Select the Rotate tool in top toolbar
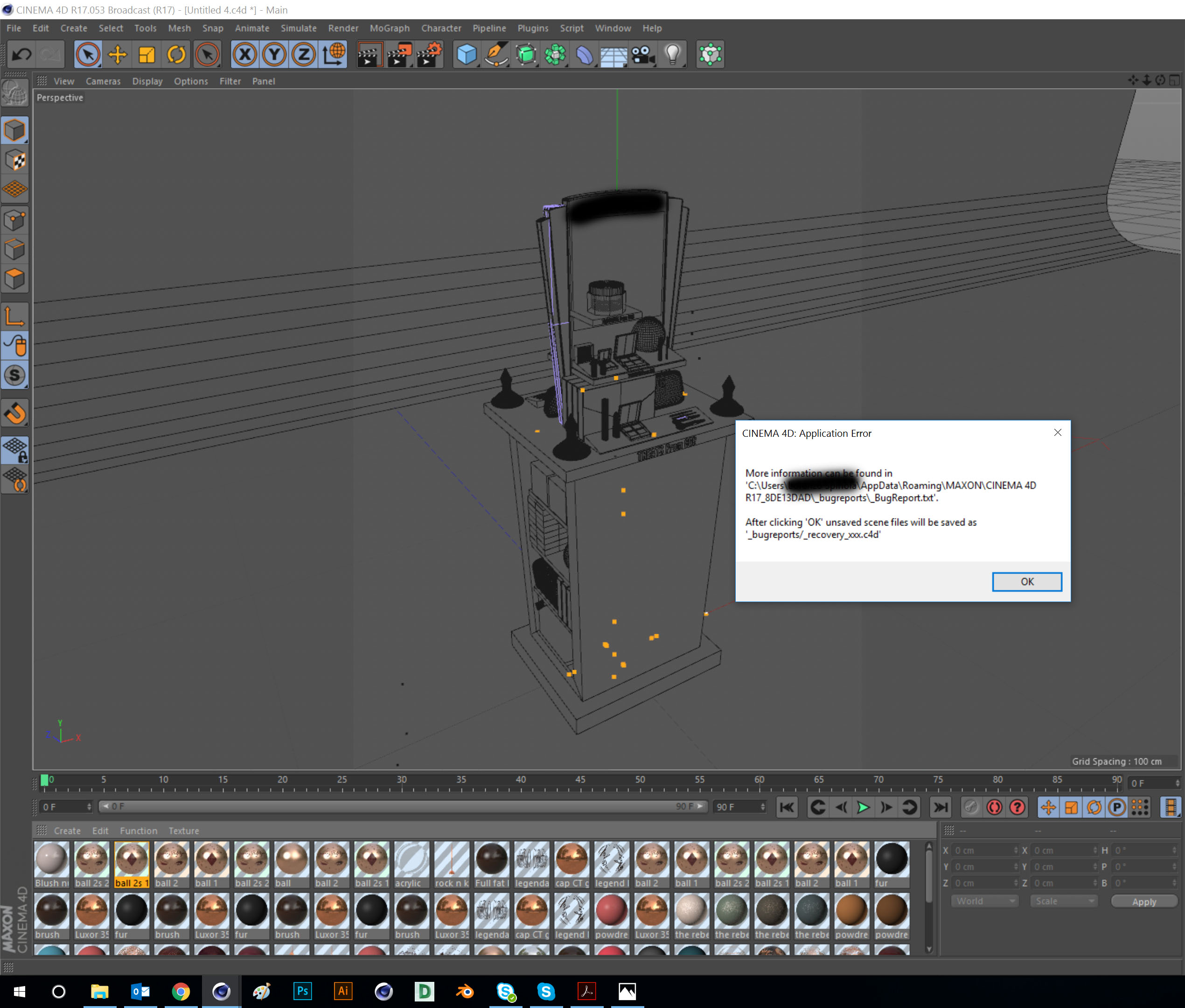 click(x=176, y=55)
